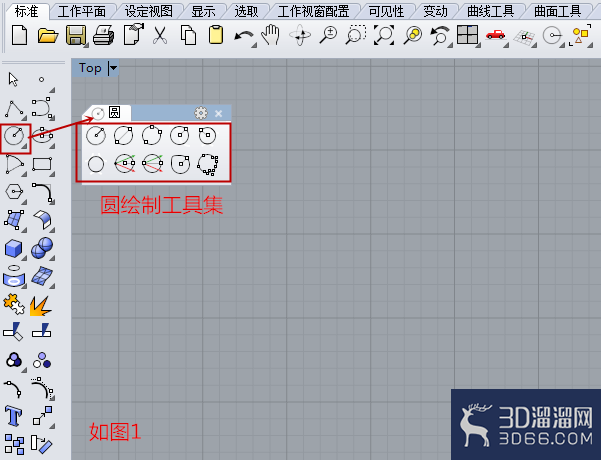Select the circle tool in left sidebar
The height and width of the screenshot is (460, 601).
[15, 136]
